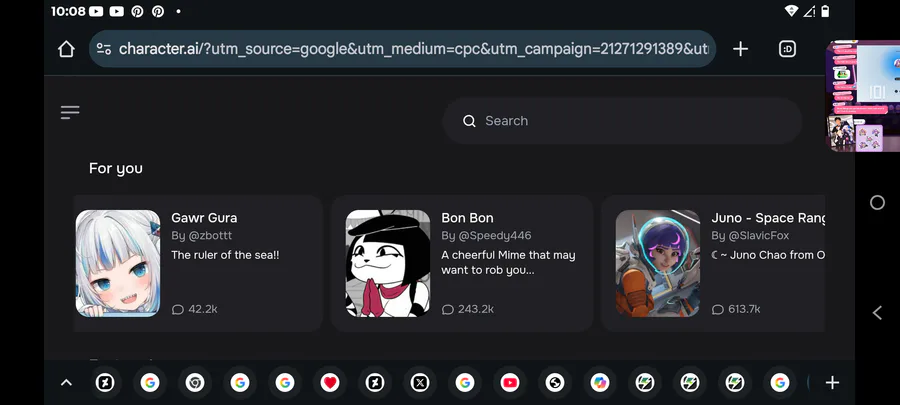Switch to Google tab between DeviantArt and Chrome
The image size is (900, 405).
click(x=150, y=383)
